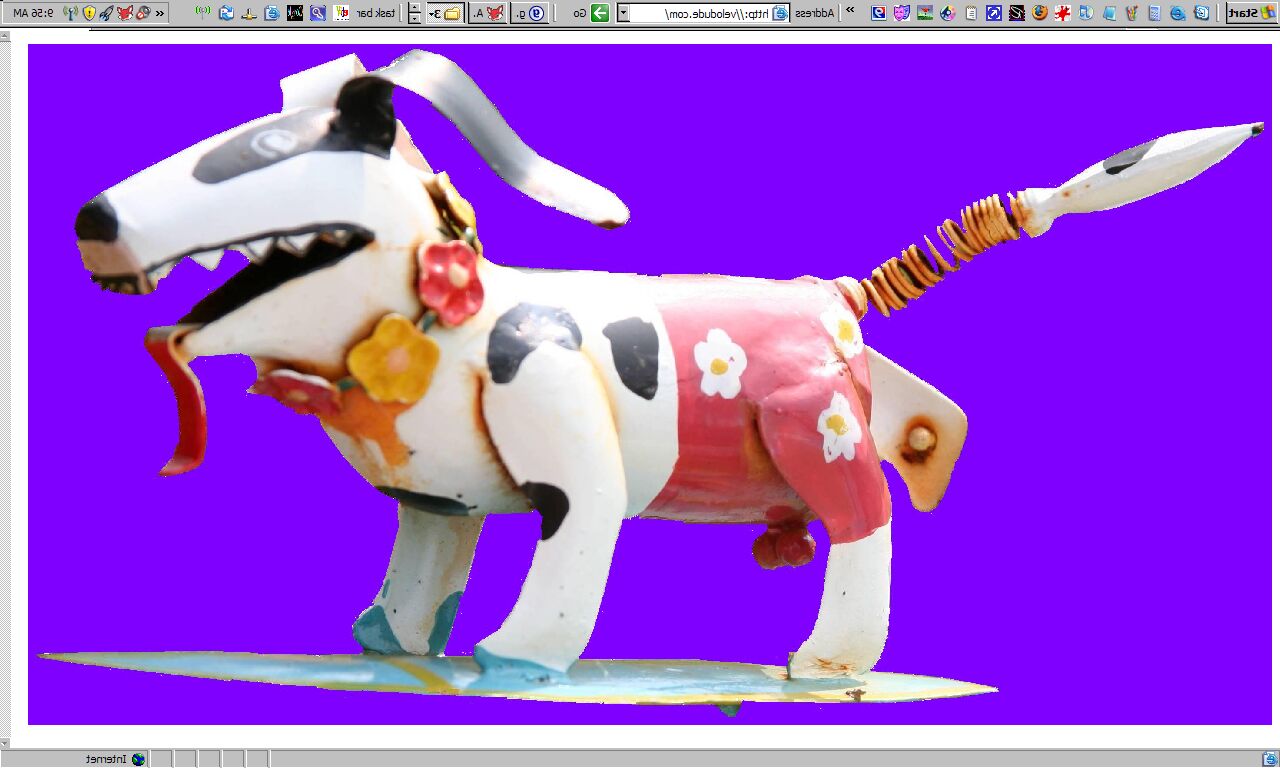
Task: Click the red fox tray icon
Action: tap(124, 13)
